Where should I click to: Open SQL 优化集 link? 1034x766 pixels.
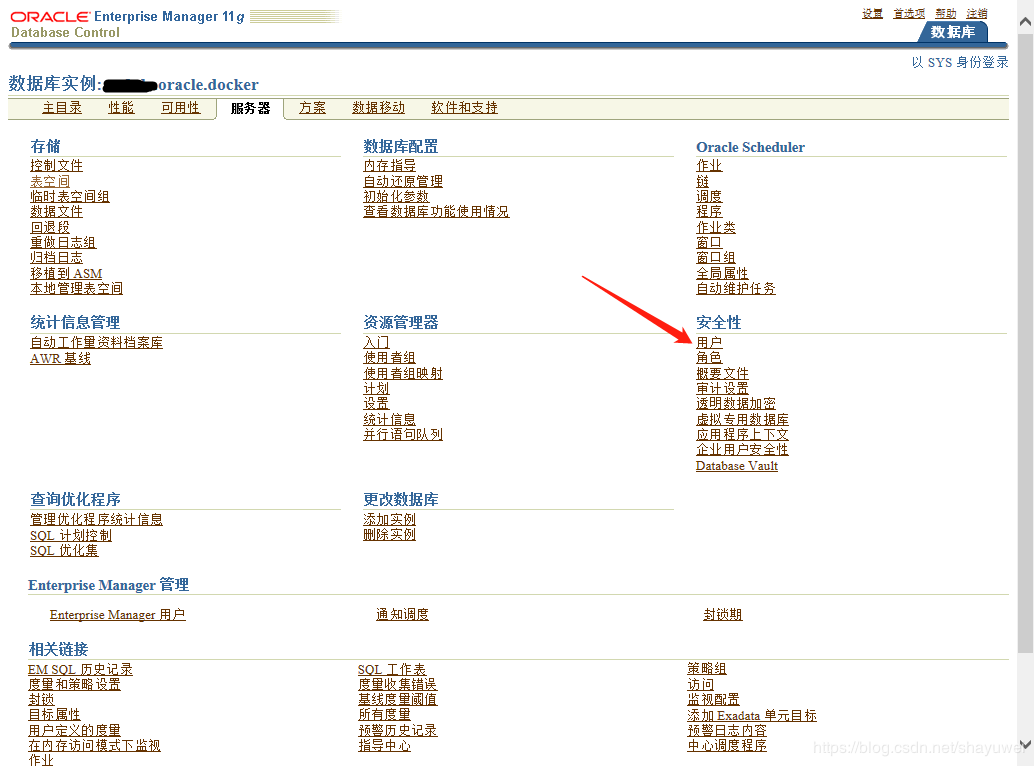tap(65, 551)
